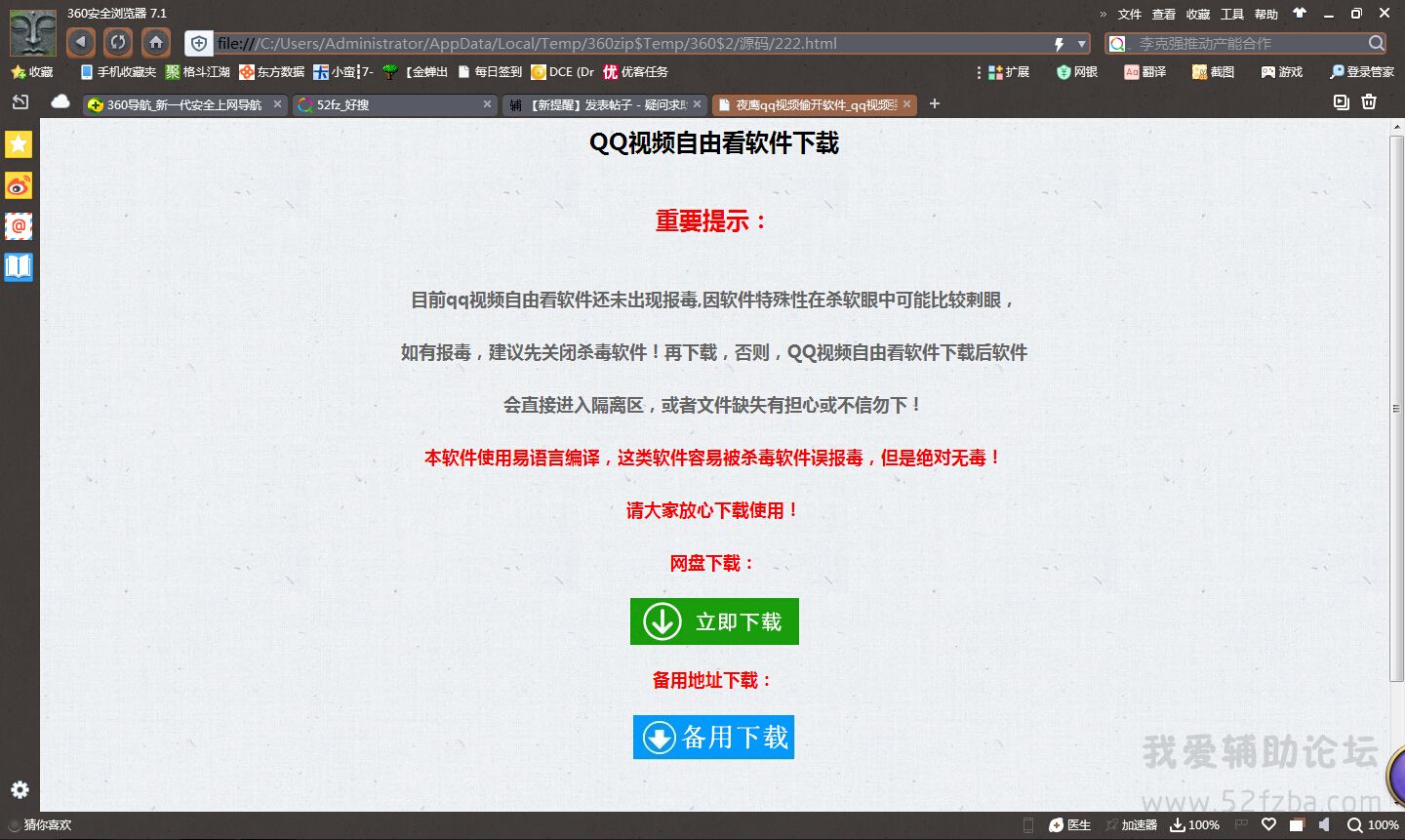Open the 东方数据 bookmark
This screenshot has width=1405, height=840.
click(272, 72)
